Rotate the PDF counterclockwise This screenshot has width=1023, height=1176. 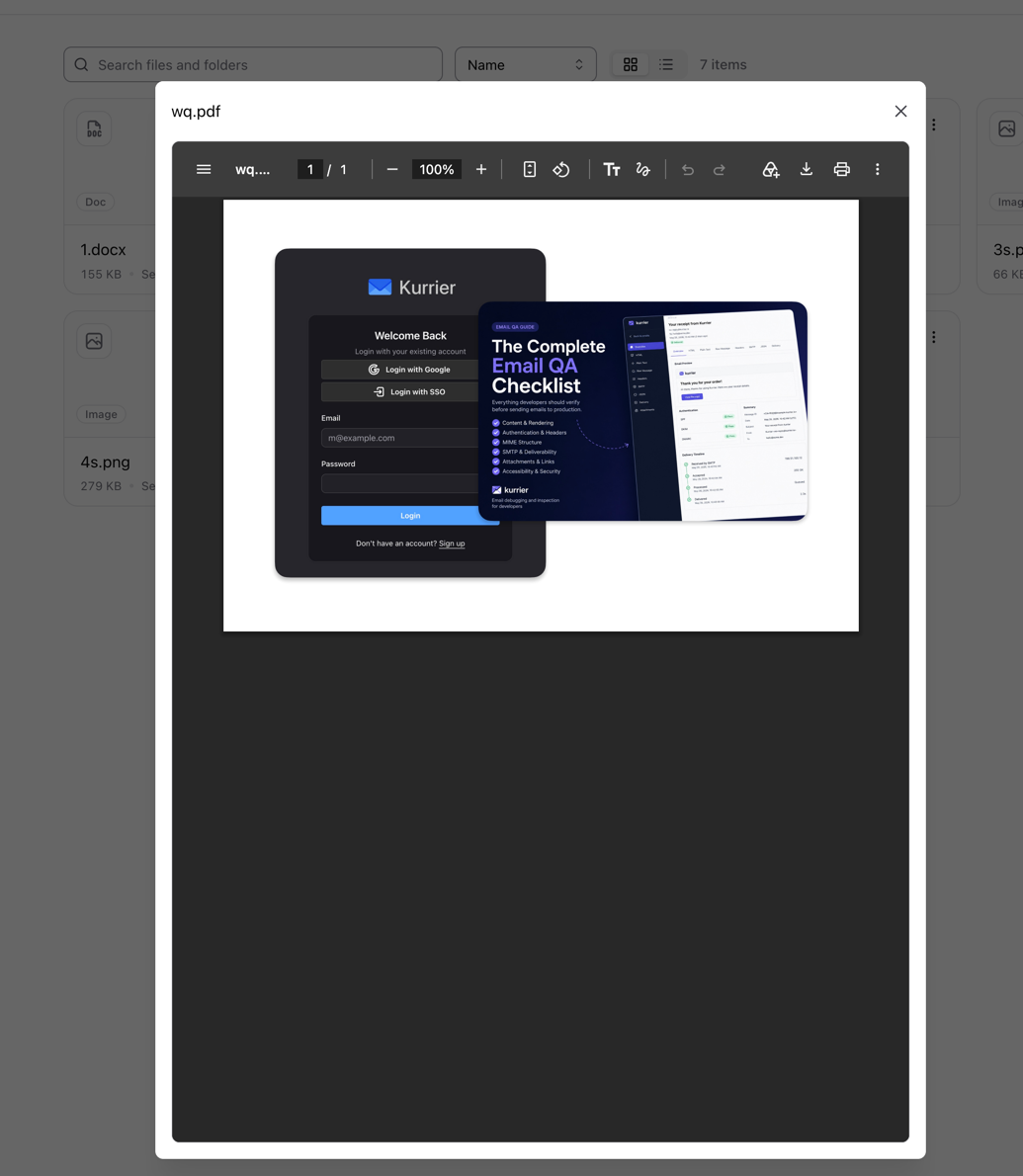point(561,170)
